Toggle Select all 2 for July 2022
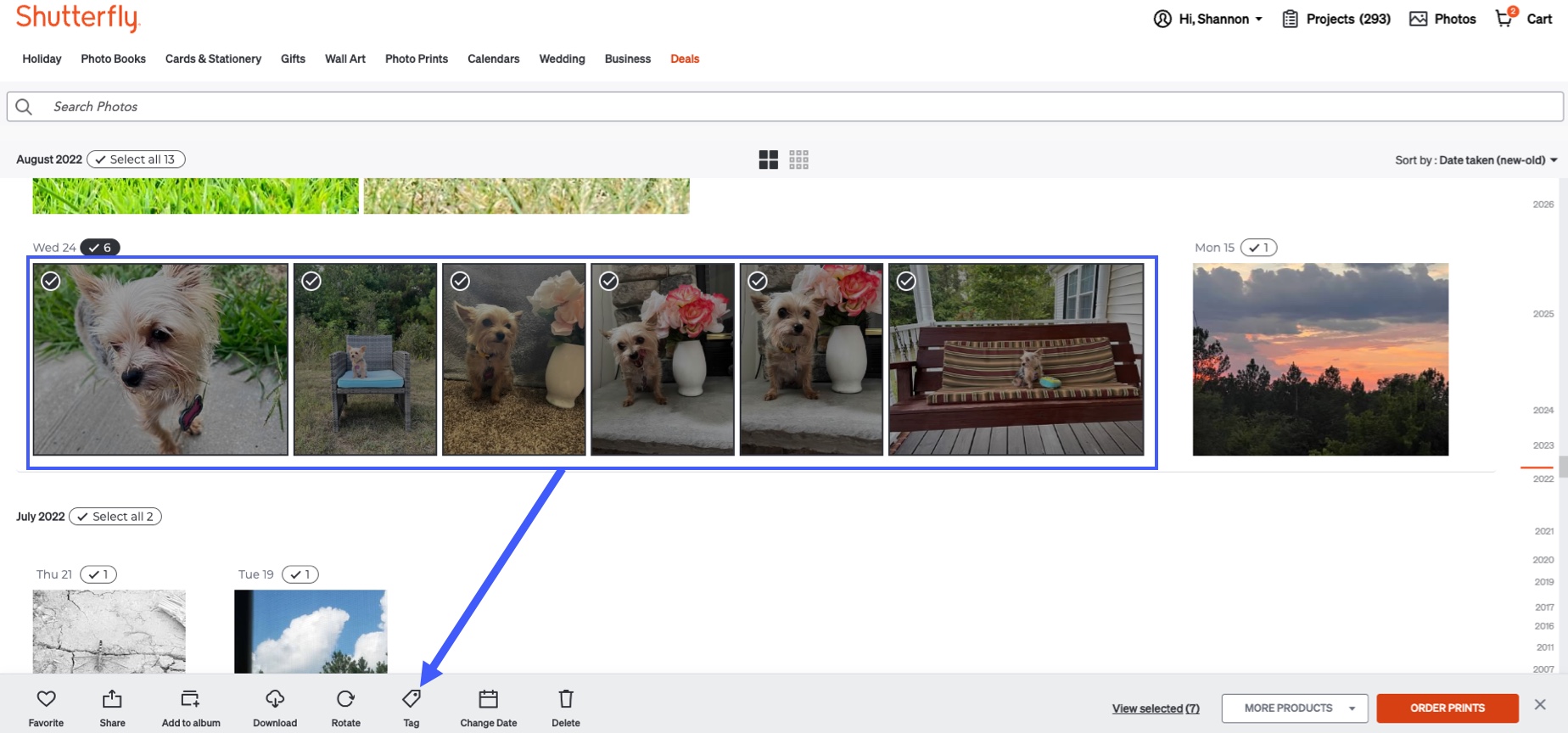Screen dimensions: 1568x733 [x=115, y=517]
